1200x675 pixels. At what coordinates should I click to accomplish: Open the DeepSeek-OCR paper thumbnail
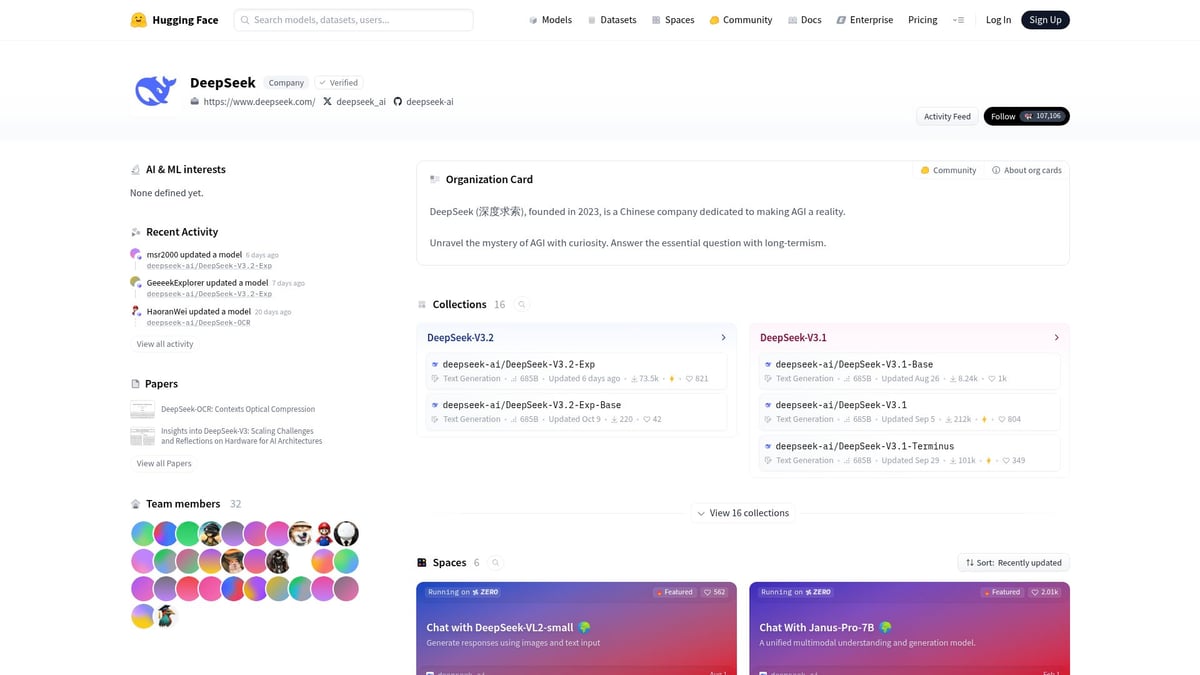142,409
